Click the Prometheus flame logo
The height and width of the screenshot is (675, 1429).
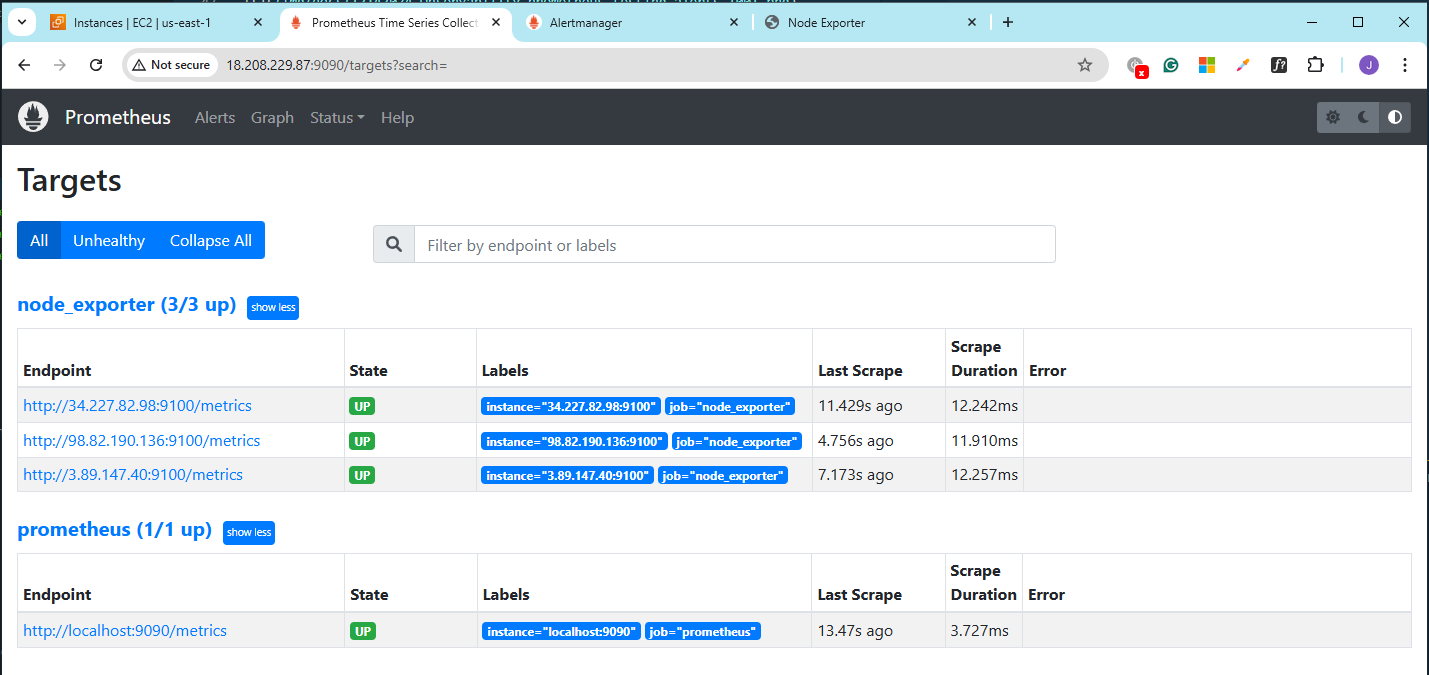coord(33,117)
